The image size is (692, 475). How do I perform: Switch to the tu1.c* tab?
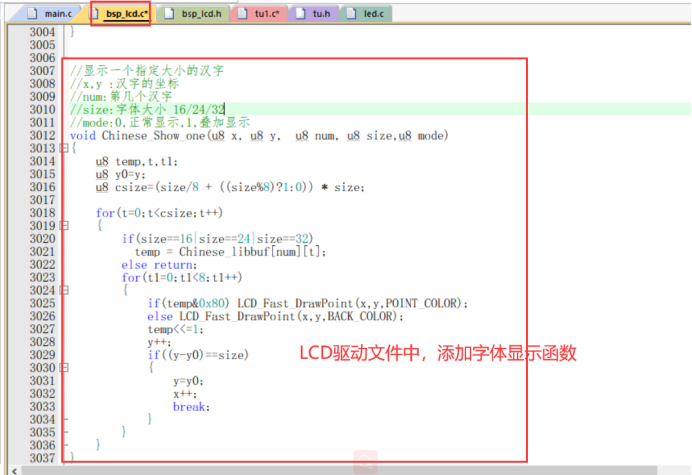pos(260,14)
